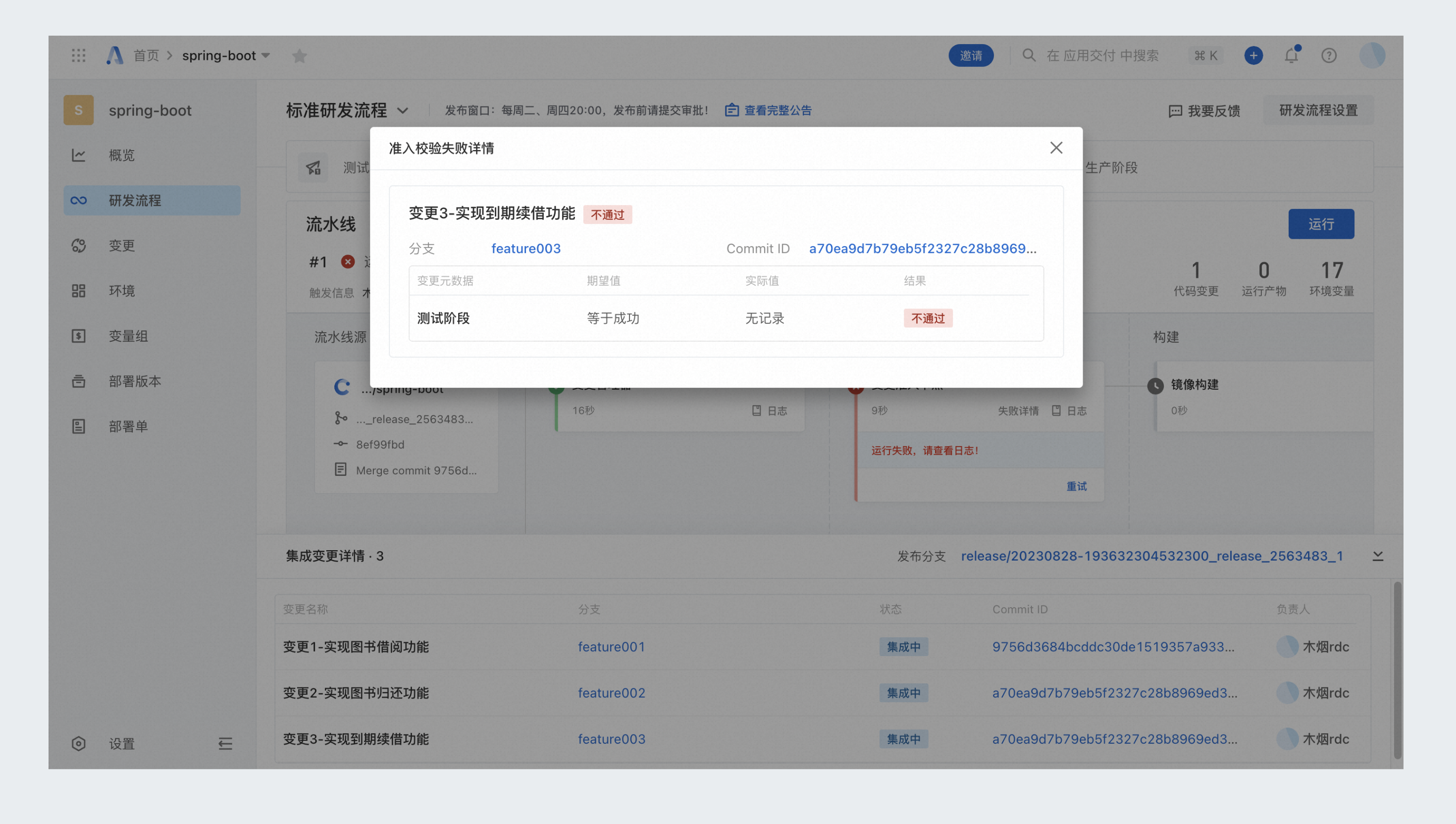Collapse the 集成变更详情 panel
Image resolution: width=1456 pixels, height=824 pixels.
pyautogui.click(x=1378, y=556)
